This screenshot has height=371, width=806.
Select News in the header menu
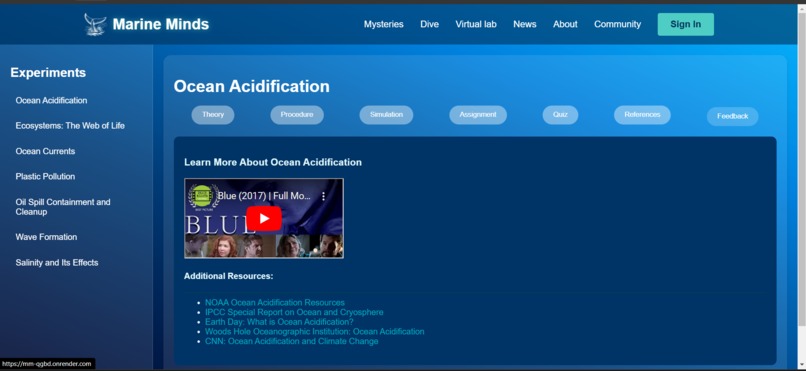[524, 24]
